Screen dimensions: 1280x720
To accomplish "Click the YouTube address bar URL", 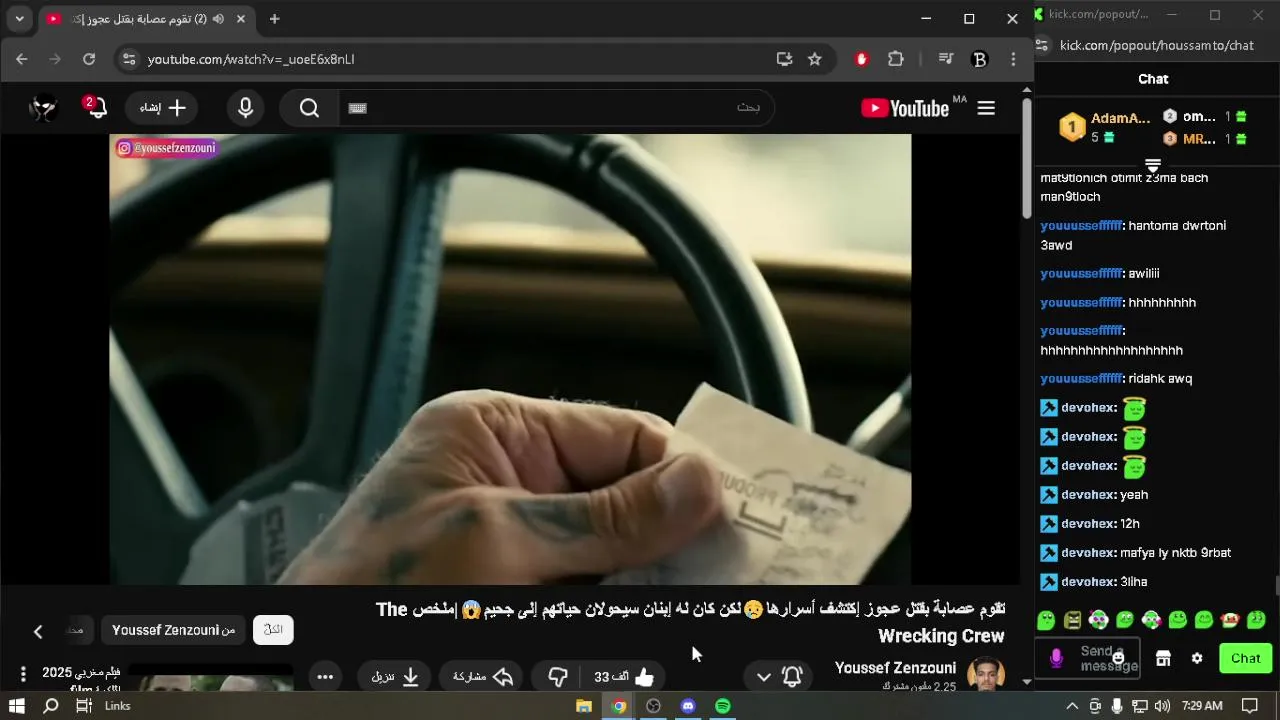I will tap(251, 59).
